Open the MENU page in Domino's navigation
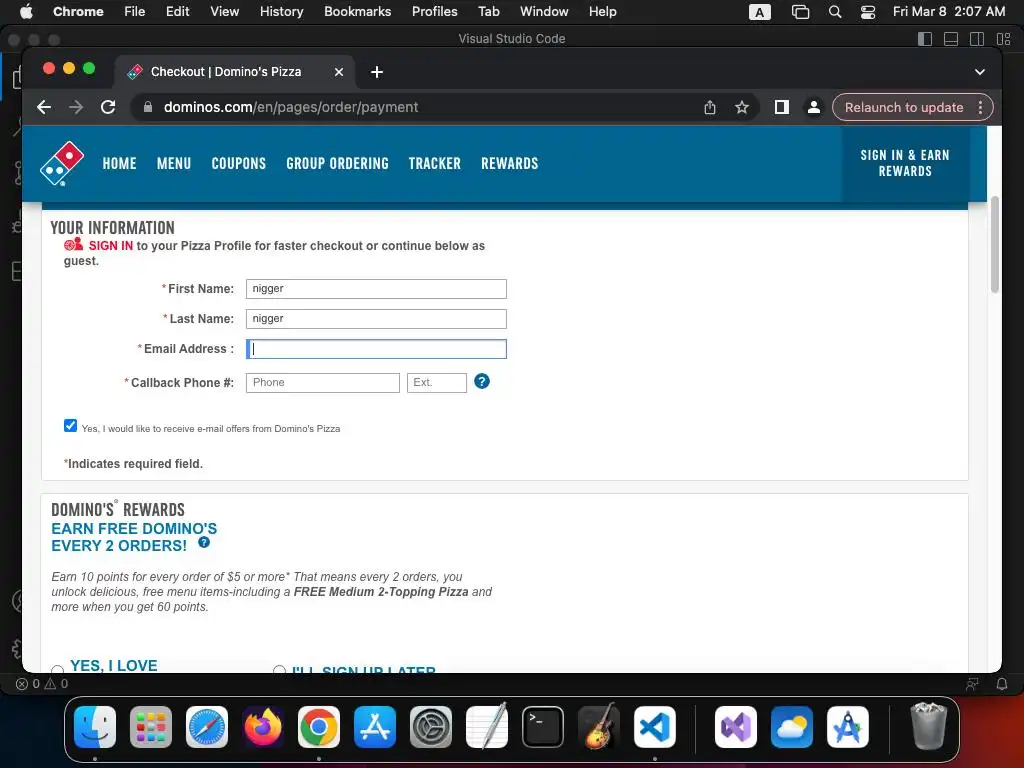 tap(174, 163)
